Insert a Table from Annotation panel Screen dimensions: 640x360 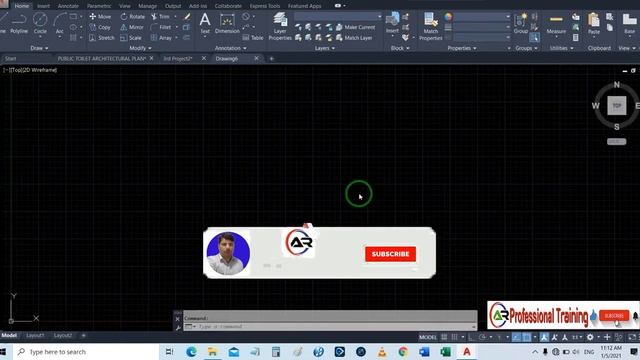[253, 38]
